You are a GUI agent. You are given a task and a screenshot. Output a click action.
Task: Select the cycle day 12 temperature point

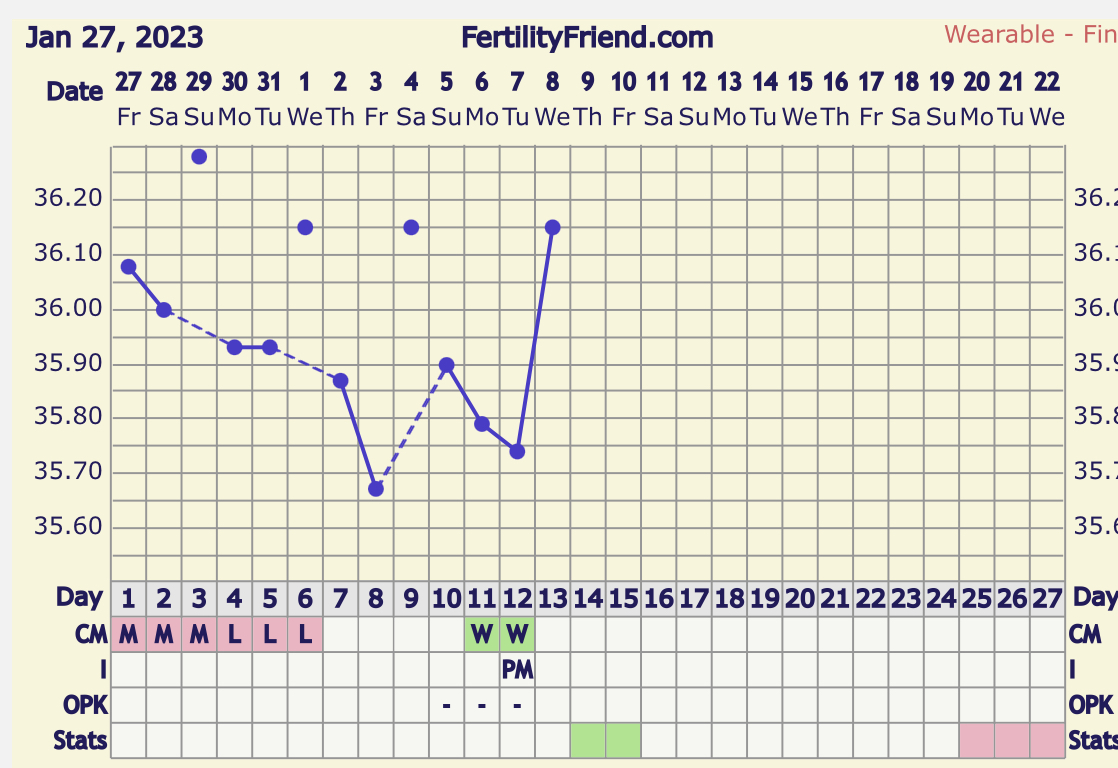(518, 451)
